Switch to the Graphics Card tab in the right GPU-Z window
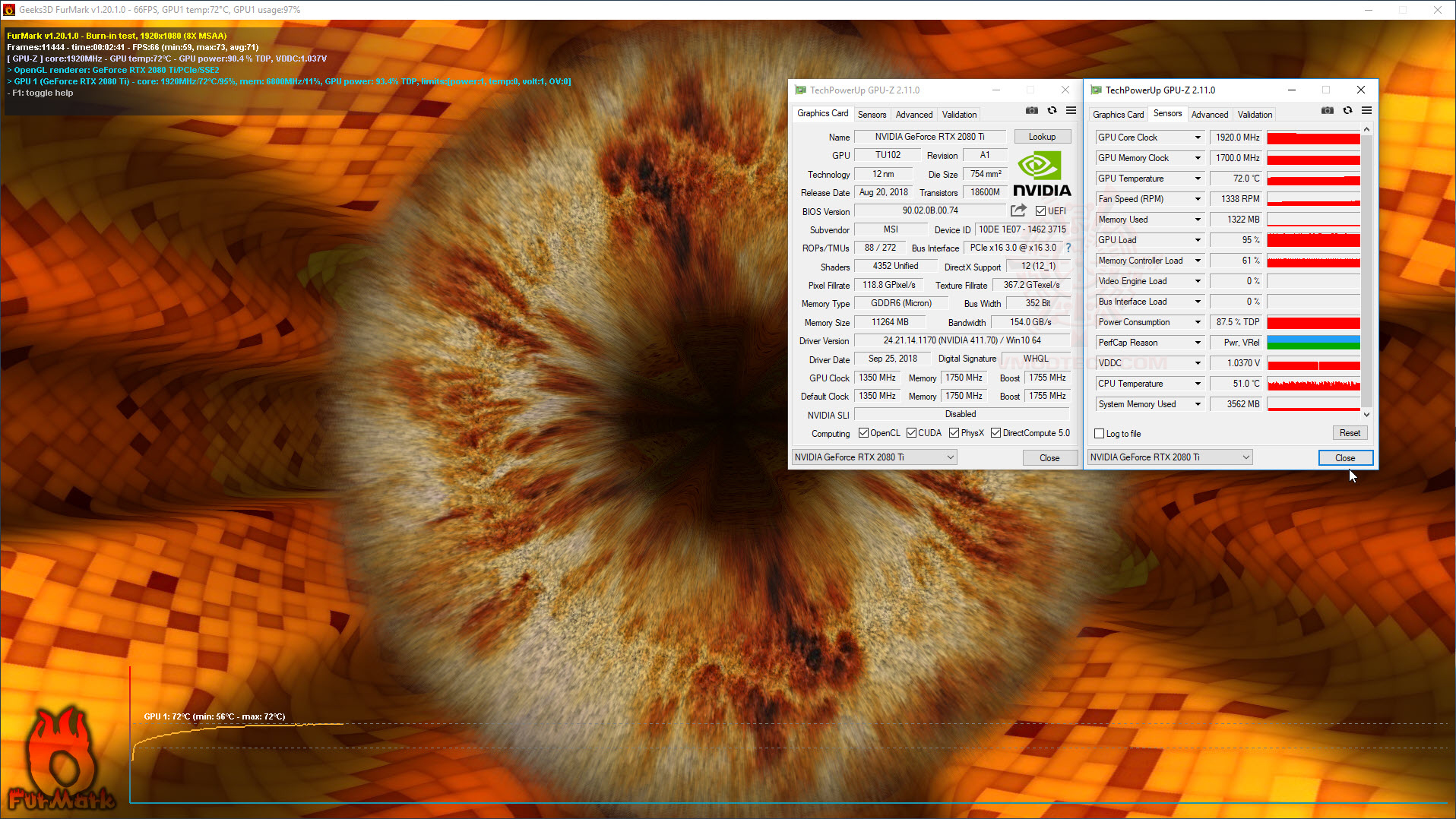Image resolution: width=1456 pixels, height=819 pixels. 1118,115
